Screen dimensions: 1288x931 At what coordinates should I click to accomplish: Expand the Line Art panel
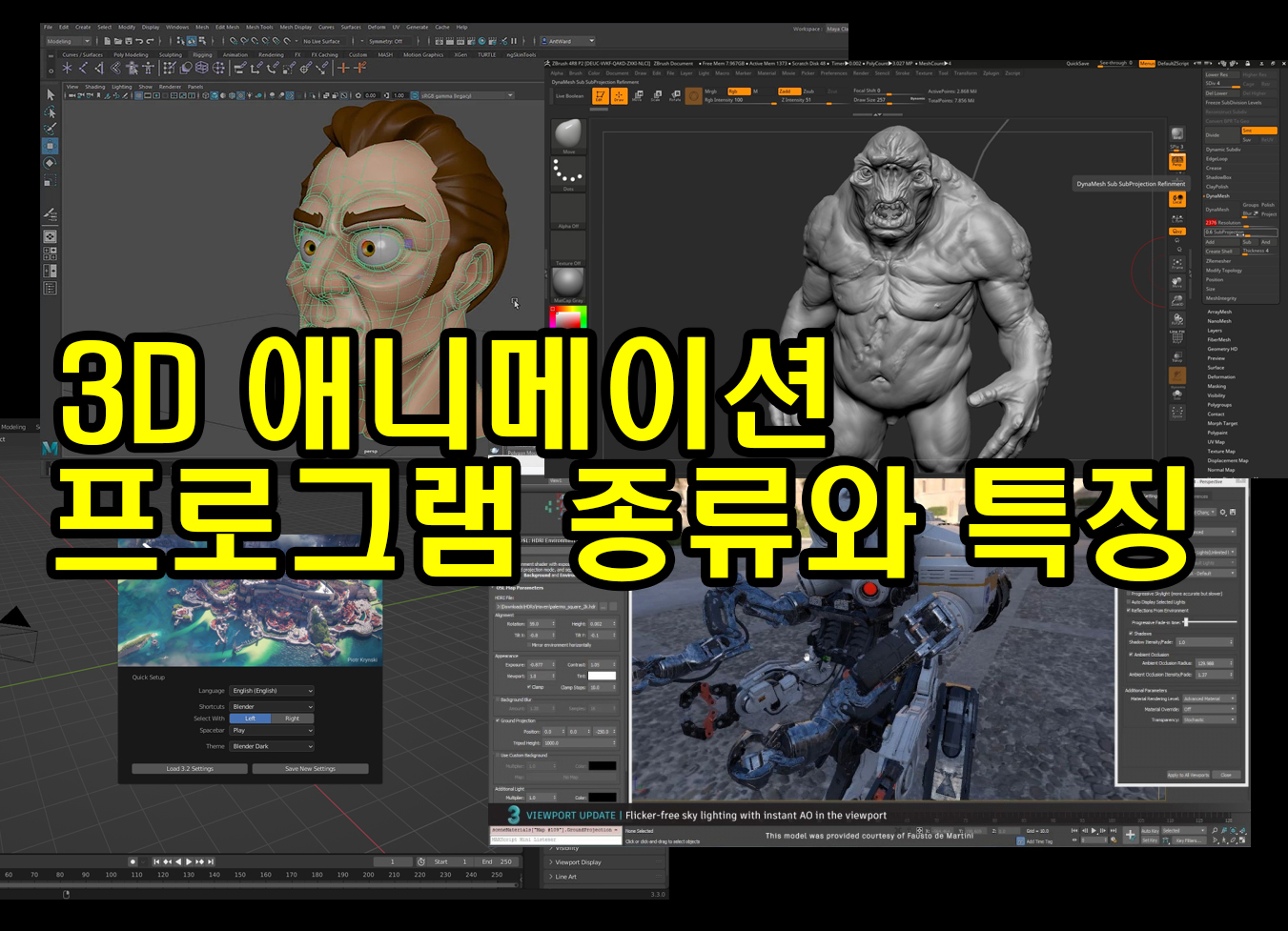click(606, 877)
